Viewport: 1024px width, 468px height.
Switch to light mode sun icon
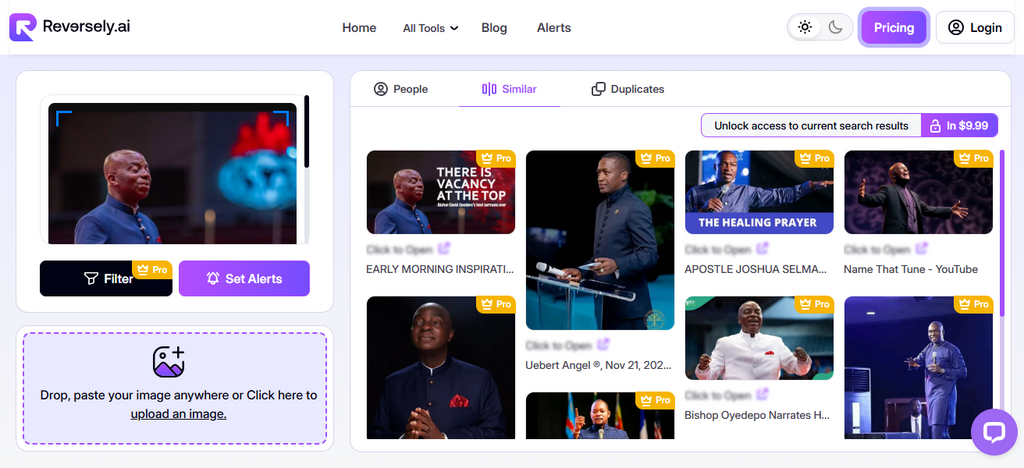805,28
